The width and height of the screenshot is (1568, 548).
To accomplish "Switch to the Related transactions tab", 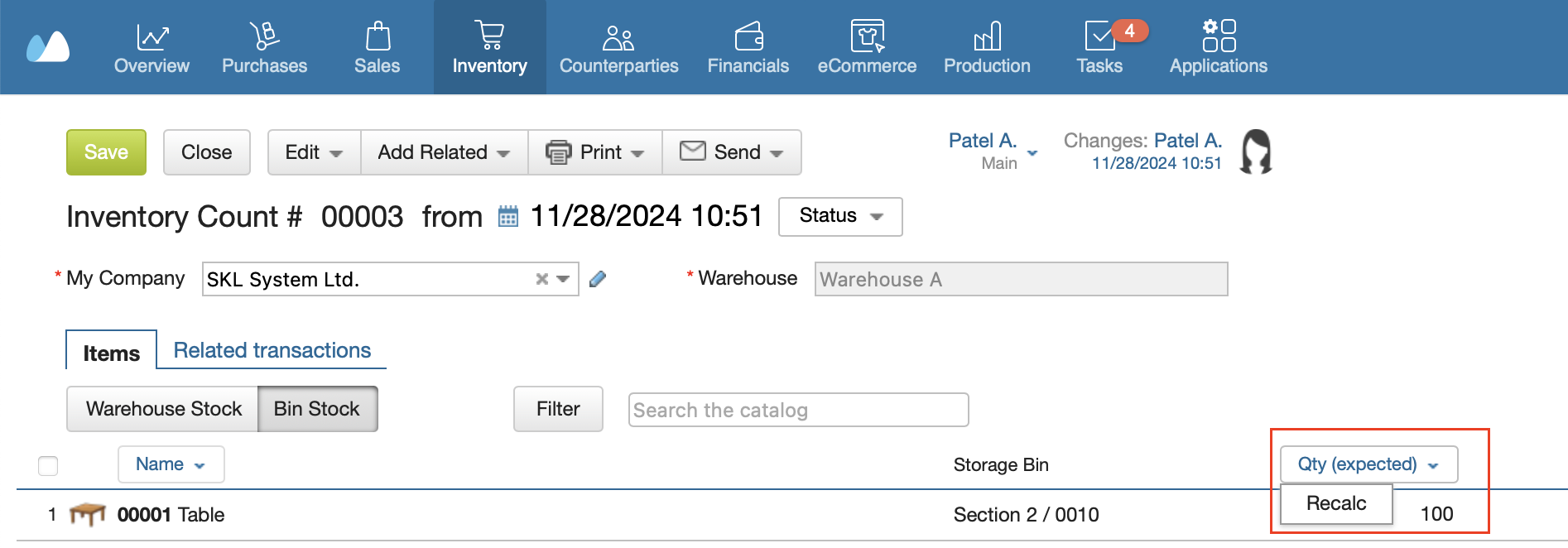I will pos(272,350).
